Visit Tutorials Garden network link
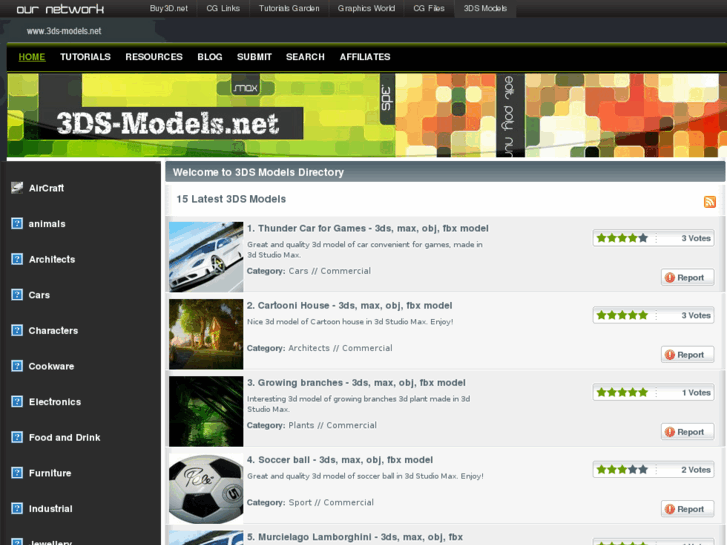Viewport: 727px width, 545px height. [x=289, y=8]
